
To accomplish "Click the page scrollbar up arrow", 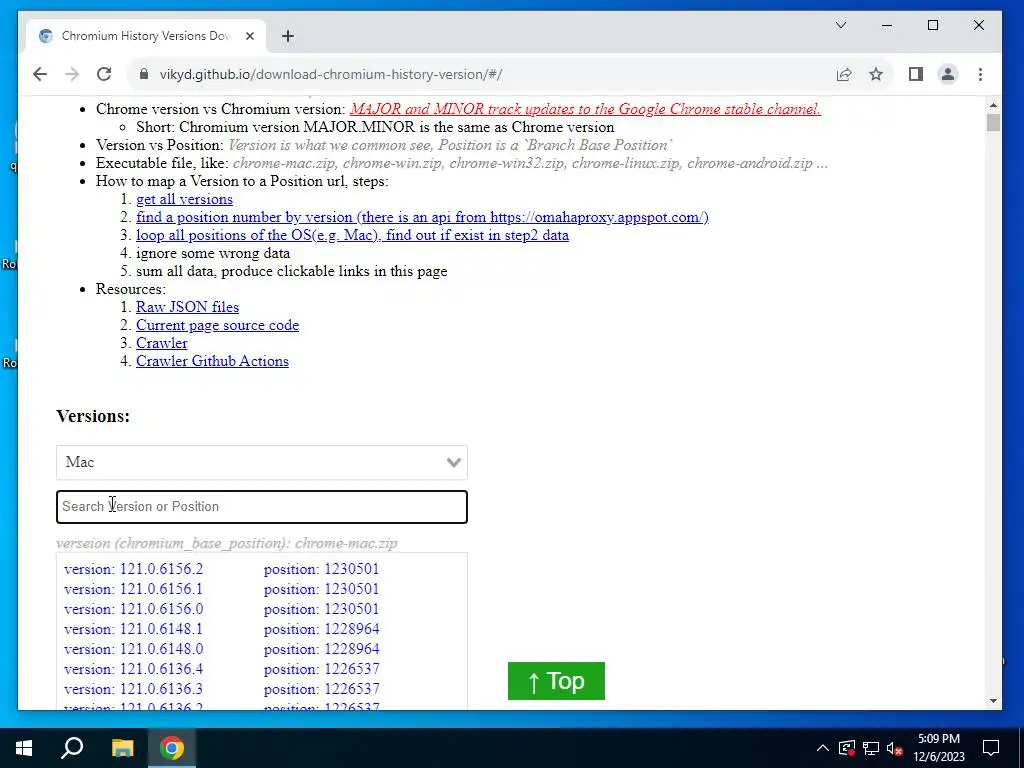I will (x=993, y=104).
